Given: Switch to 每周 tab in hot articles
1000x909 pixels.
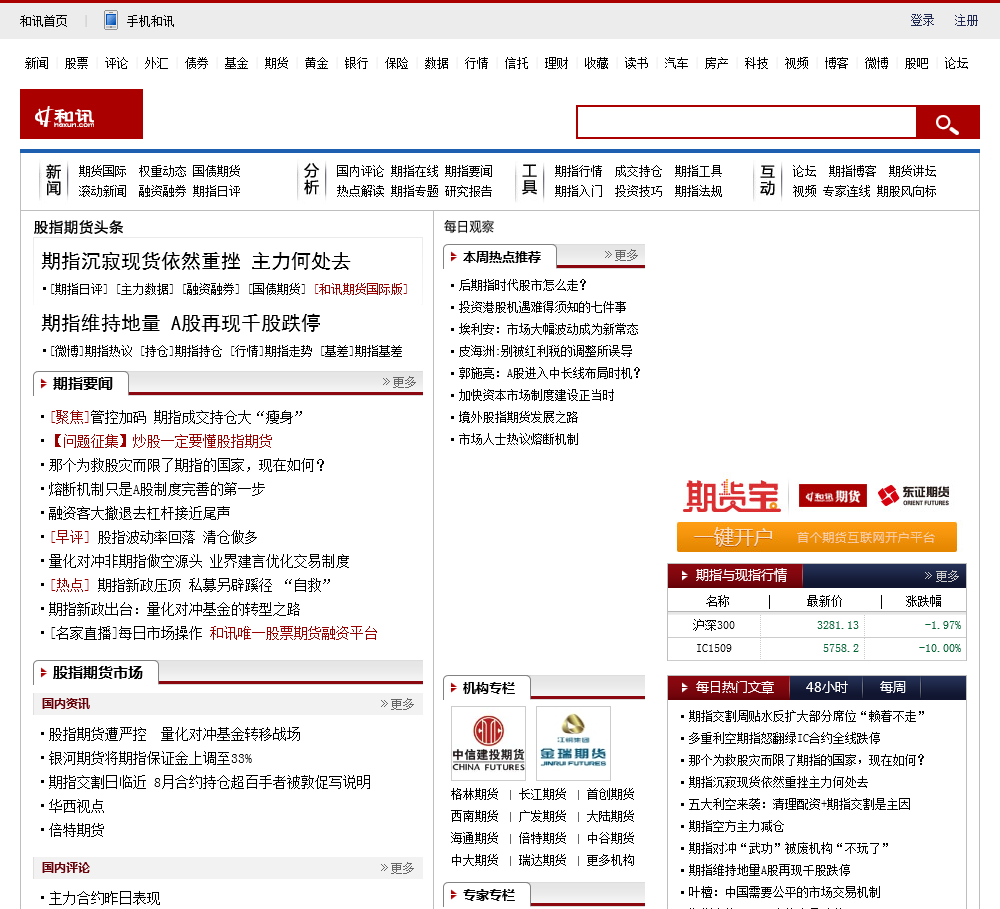Looking at the screenshot, I should [892, 688].
